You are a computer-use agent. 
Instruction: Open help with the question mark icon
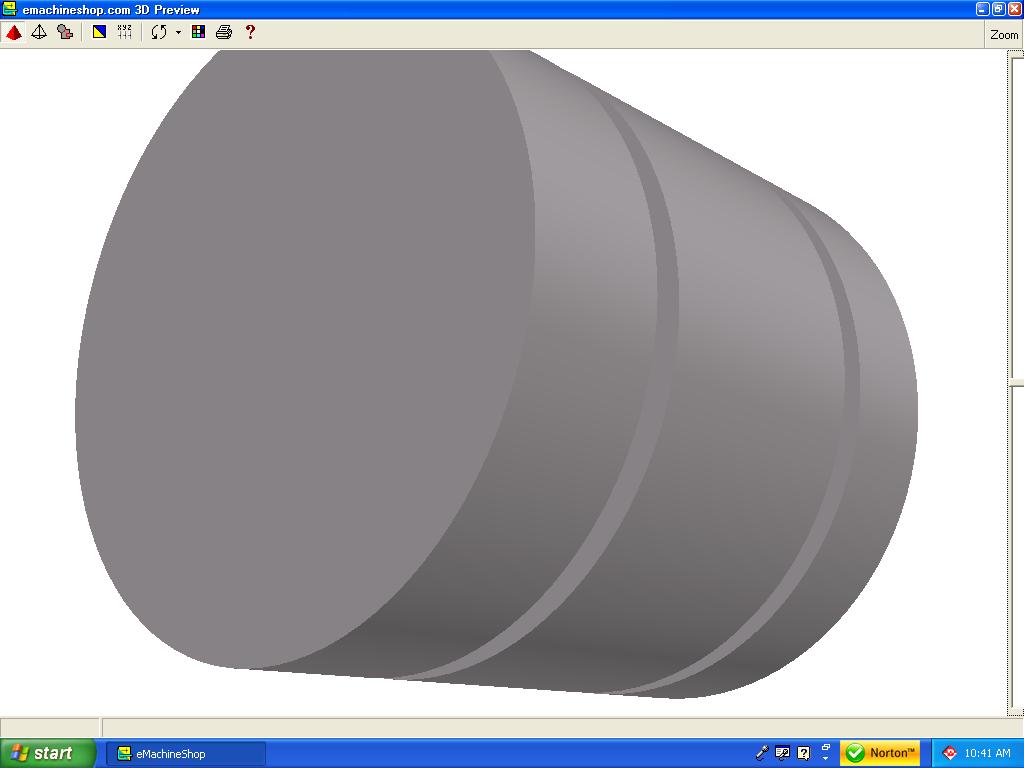(250, 32)
